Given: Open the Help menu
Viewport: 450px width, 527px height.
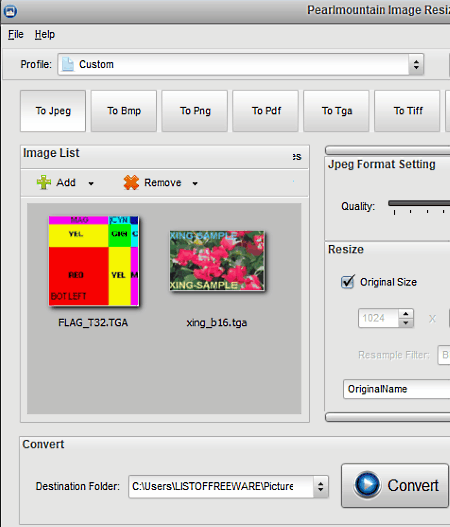Looking at the screenshot, I should [45, 34].
